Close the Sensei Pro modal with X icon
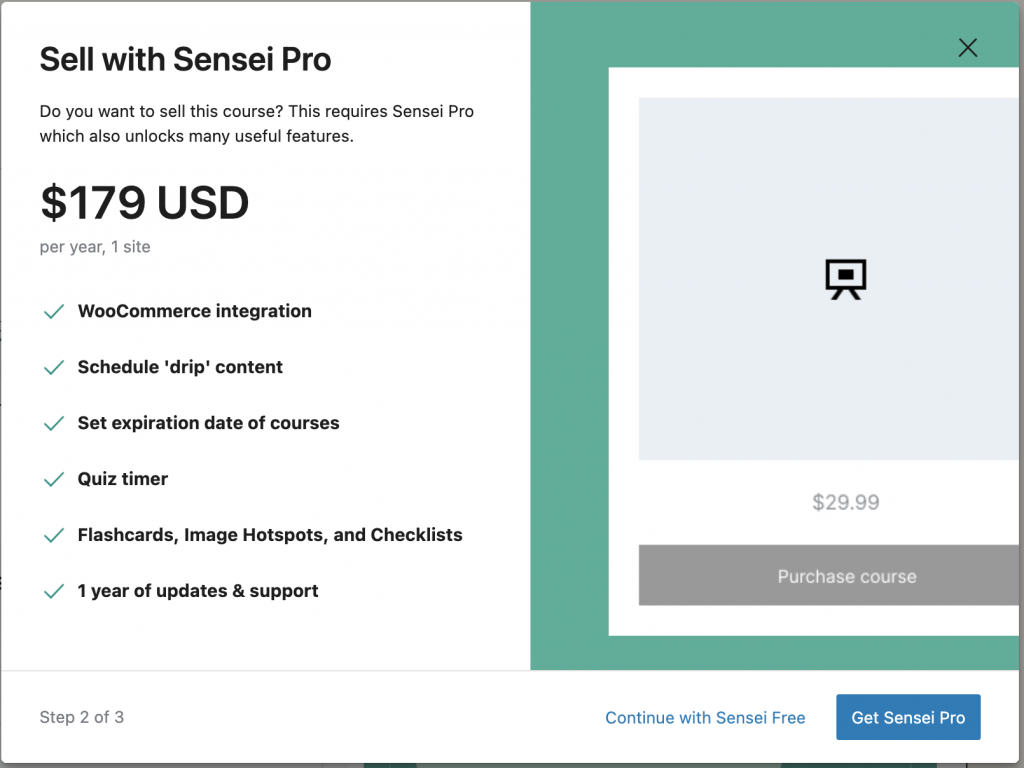The width and height of the screenshot is (1024, 768). click(x=967, y=47)
